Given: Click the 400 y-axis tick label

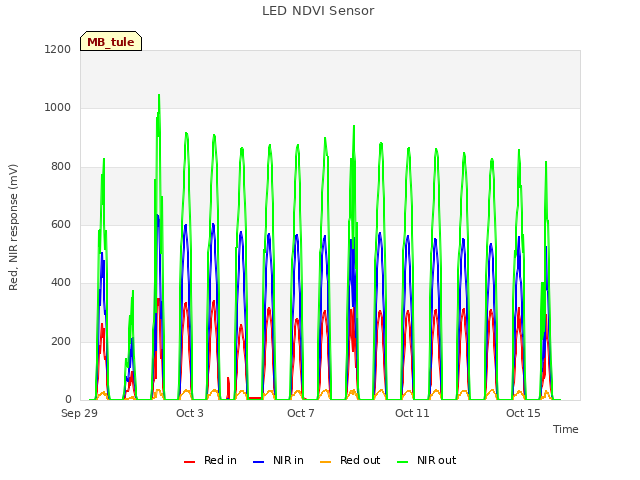Looking at the screenshot, I should coord(61,282).
